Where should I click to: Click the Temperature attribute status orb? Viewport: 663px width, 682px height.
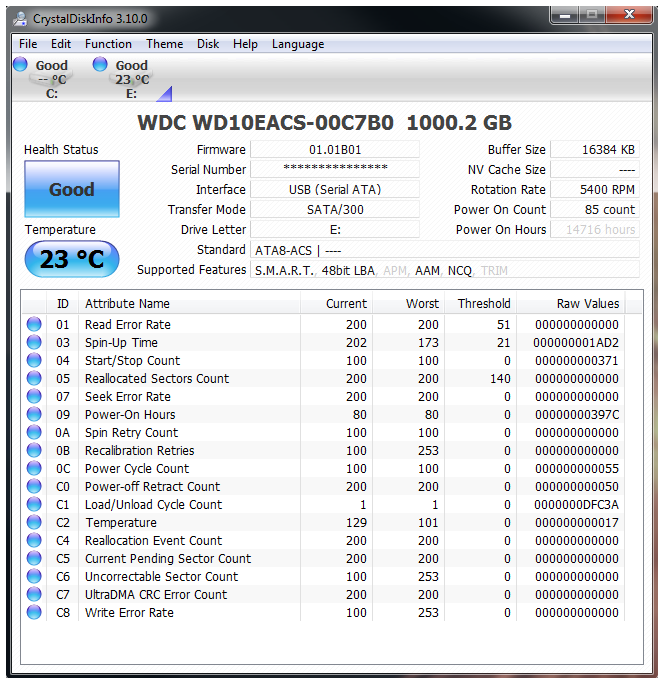pyautogui.click(x=34, y=523)
